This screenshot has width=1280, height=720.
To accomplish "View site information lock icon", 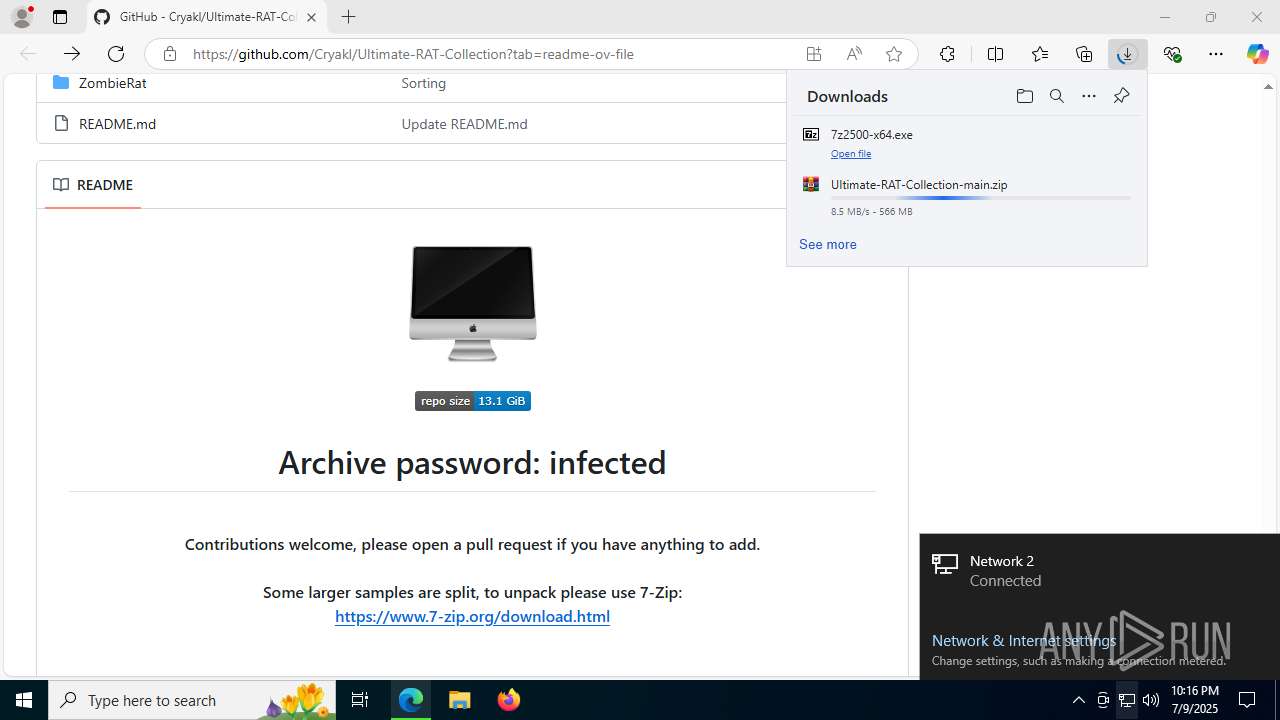I will (170, 54).
